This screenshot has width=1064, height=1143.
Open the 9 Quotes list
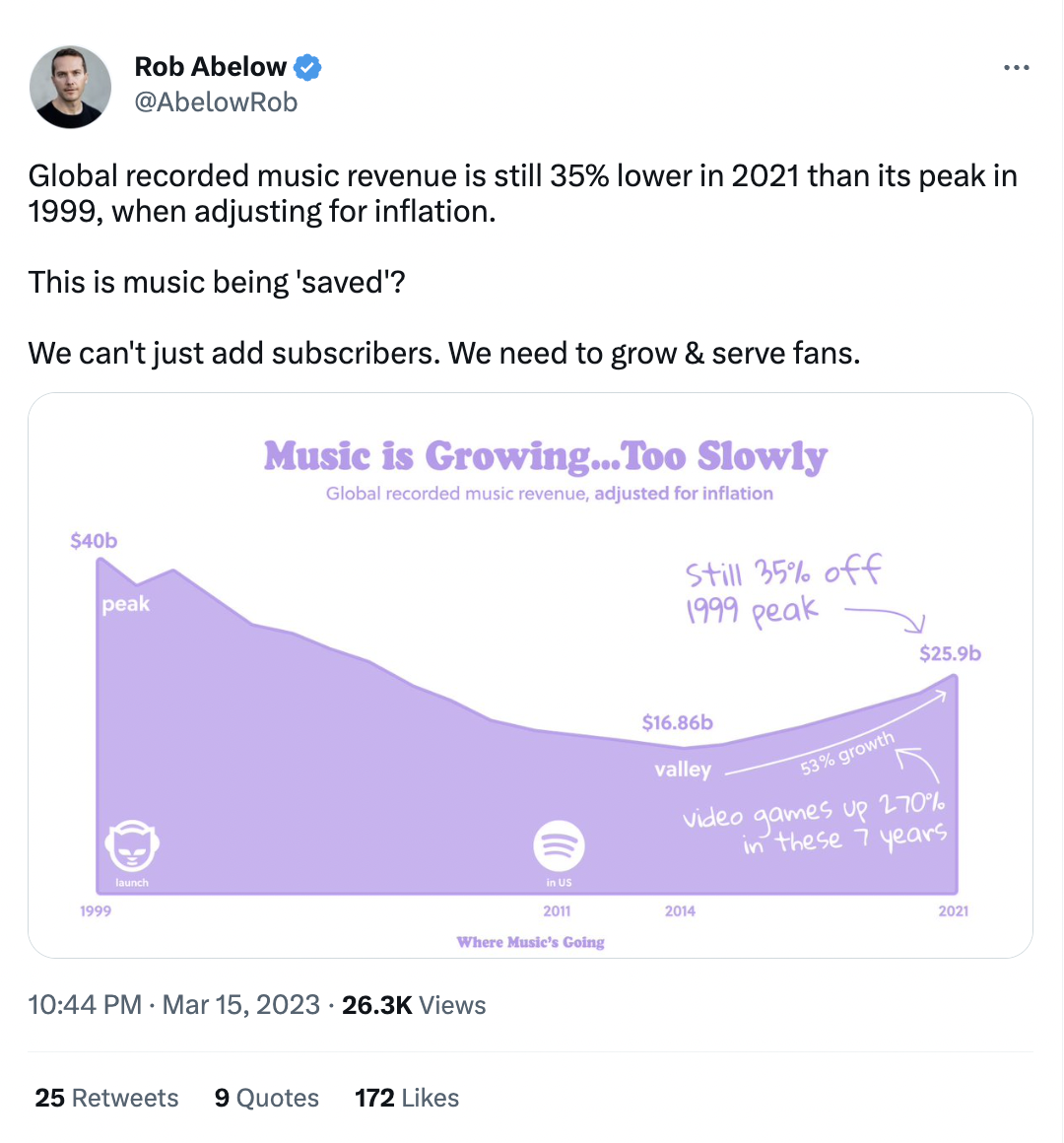pyautogui.click(x=266, y=1098)
